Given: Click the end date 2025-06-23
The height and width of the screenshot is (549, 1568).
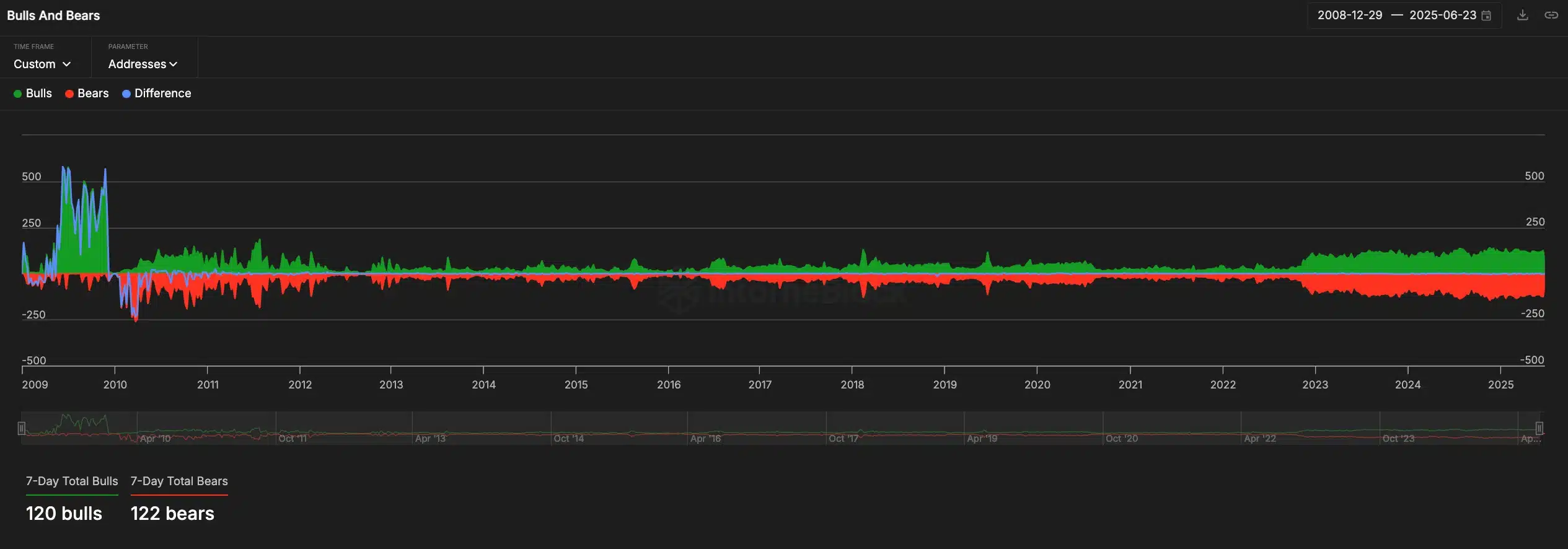Looking at the screenshot, I should point(1442,15).
